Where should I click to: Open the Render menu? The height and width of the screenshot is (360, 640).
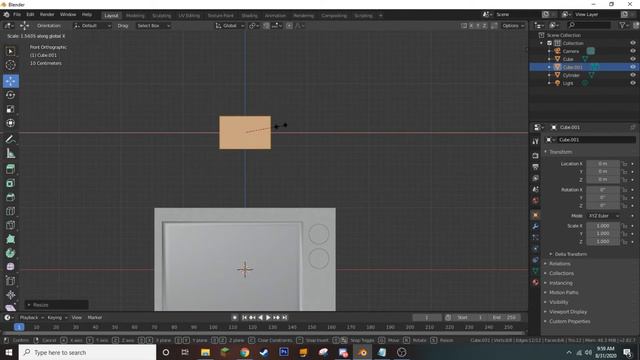[x=47, y=14]
